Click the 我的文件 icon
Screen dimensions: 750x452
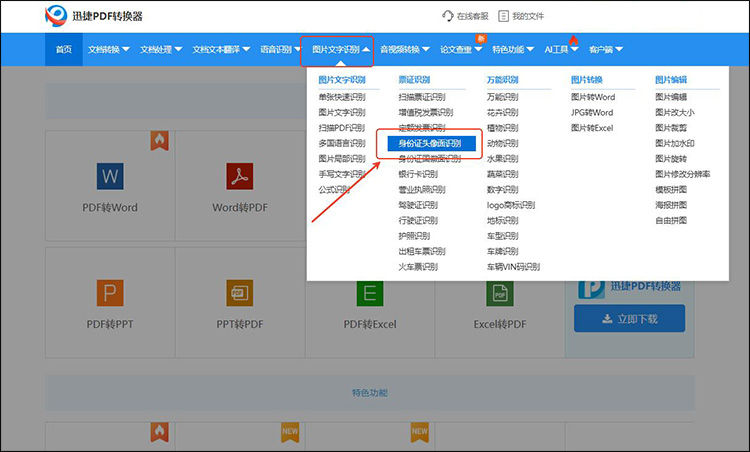(504, 16)
